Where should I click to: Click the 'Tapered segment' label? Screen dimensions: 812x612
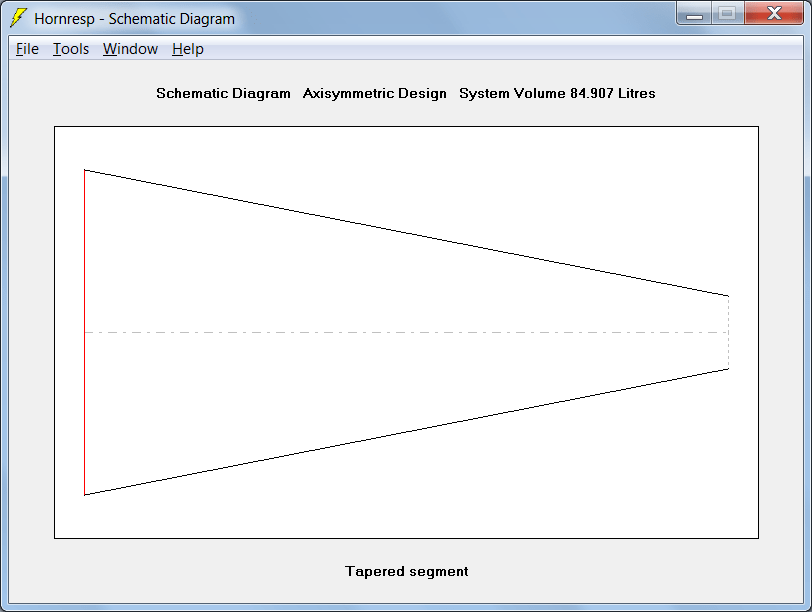(407, 571)
